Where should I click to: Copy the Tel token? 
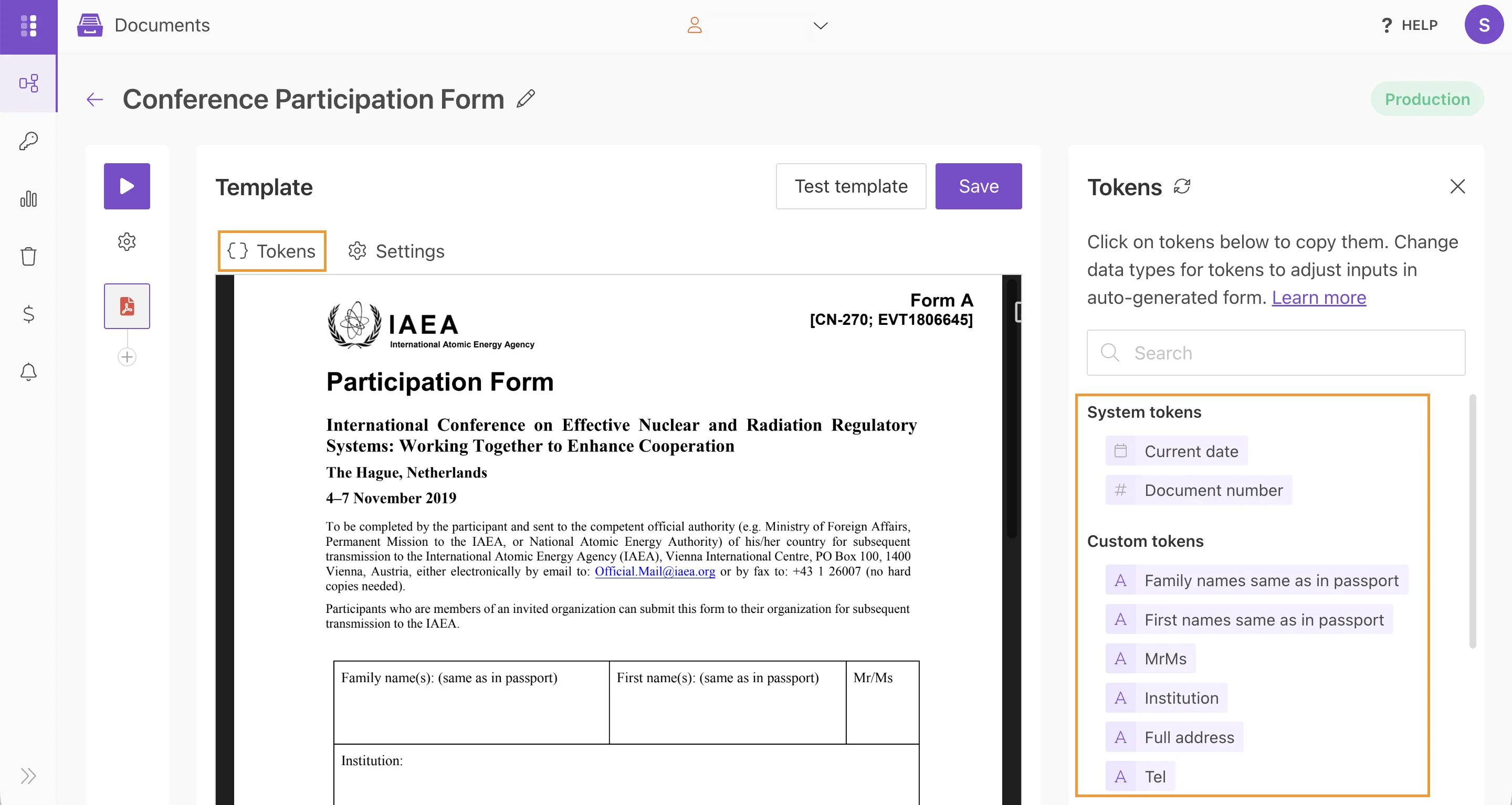(1154, 776)
